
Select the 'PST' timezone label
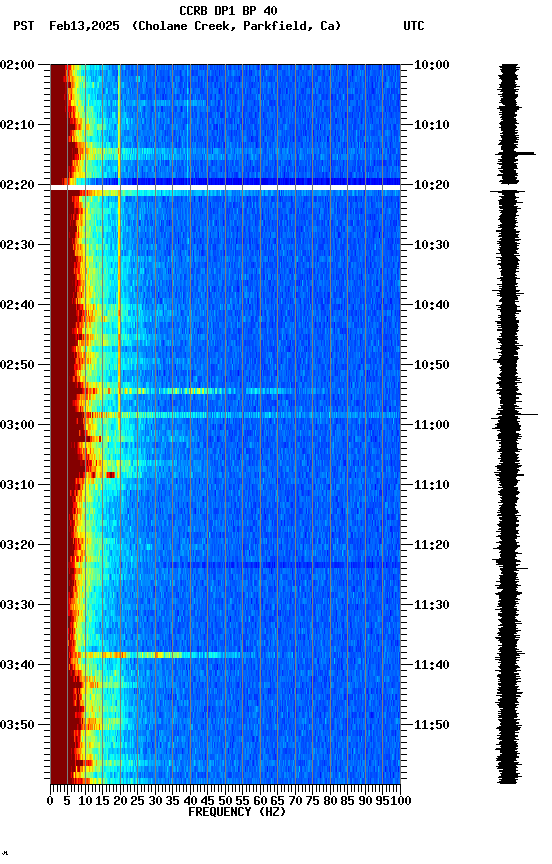(x=24, y=26)
